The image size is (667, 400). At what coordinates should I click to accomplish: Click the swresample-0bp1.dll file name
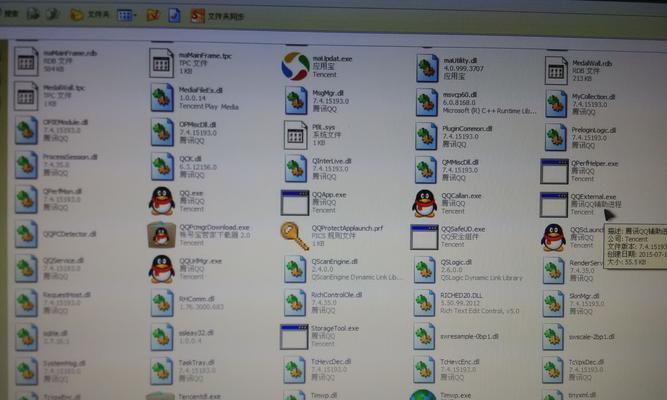469,336
